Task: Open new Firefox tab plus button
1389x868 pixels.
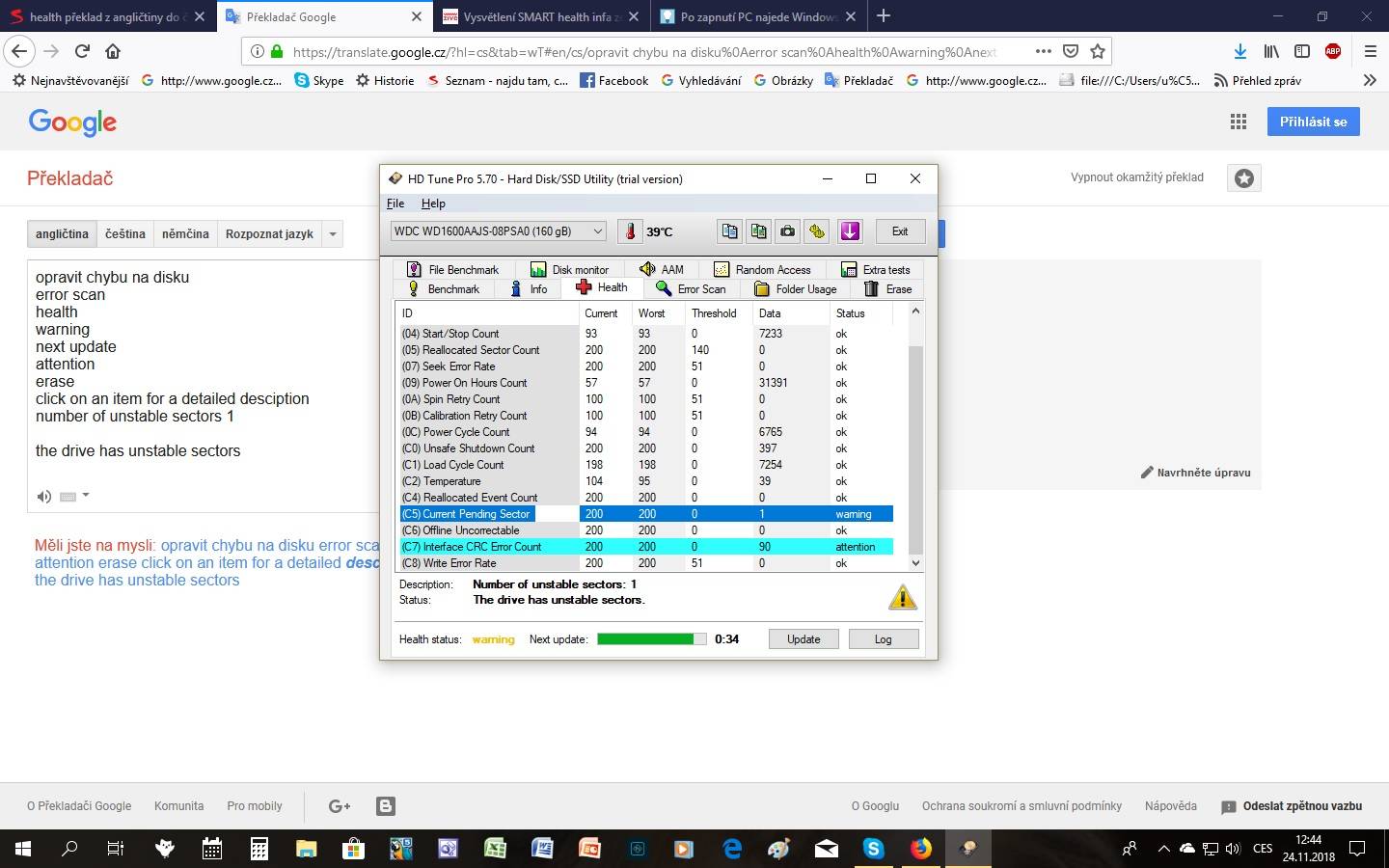Action: coord(884,15)
